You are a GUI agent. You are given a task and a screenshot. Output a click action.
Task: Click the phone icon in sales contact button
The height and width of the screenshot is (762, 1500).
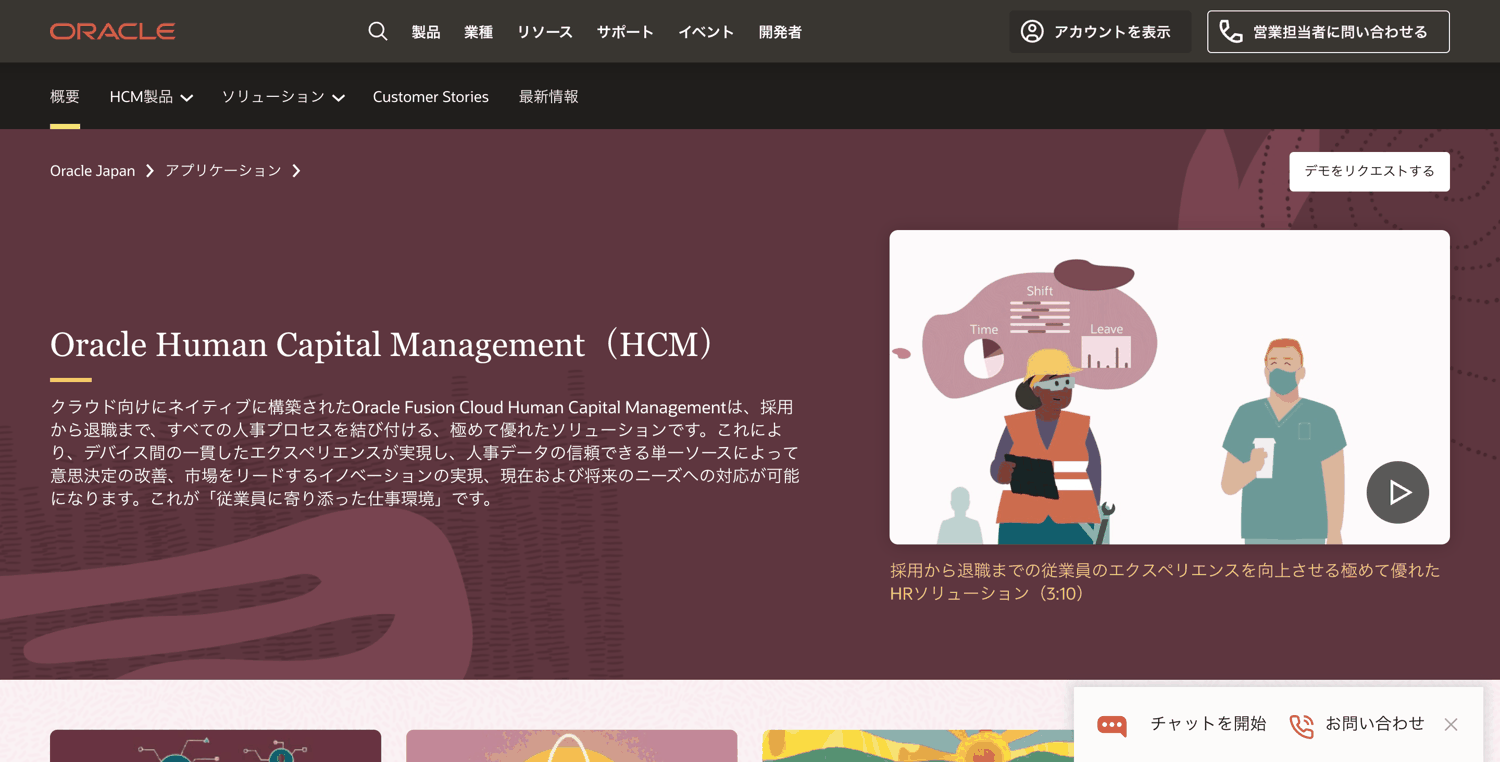click(x=1231, y=32)
